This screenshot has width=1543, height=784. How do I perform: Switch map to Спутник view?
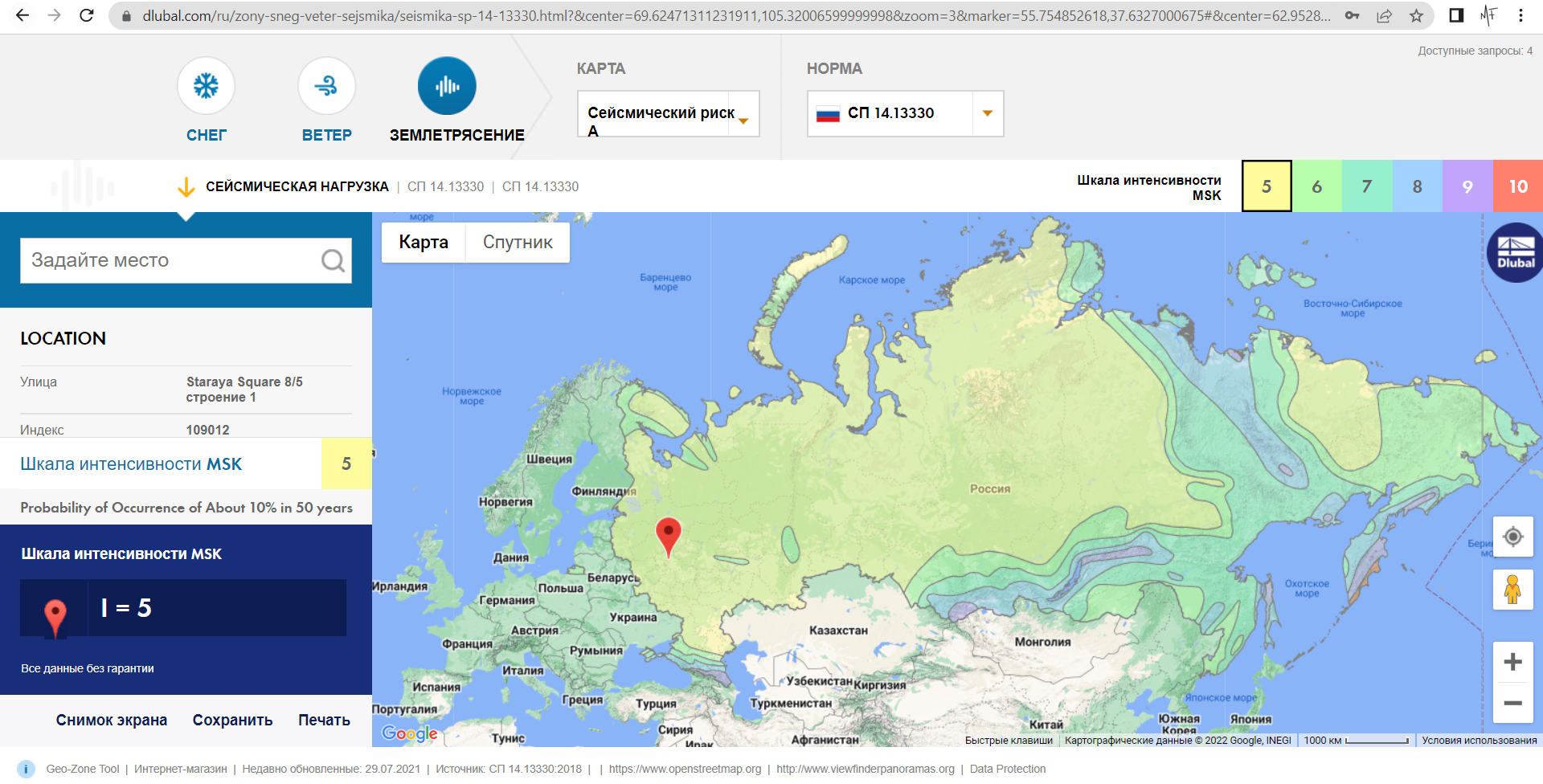[518, 243]
